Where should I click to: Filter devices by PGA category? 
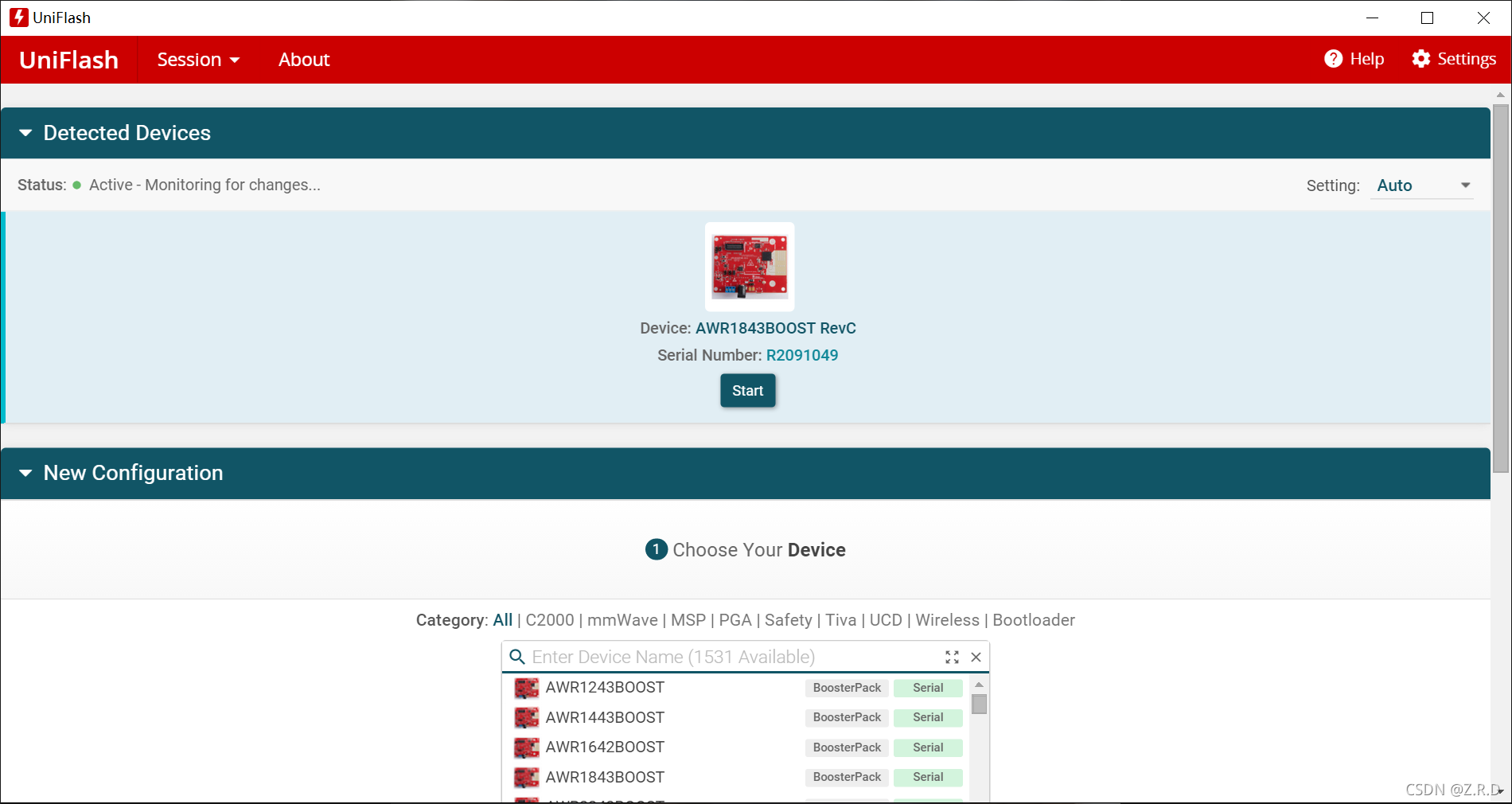735,620
